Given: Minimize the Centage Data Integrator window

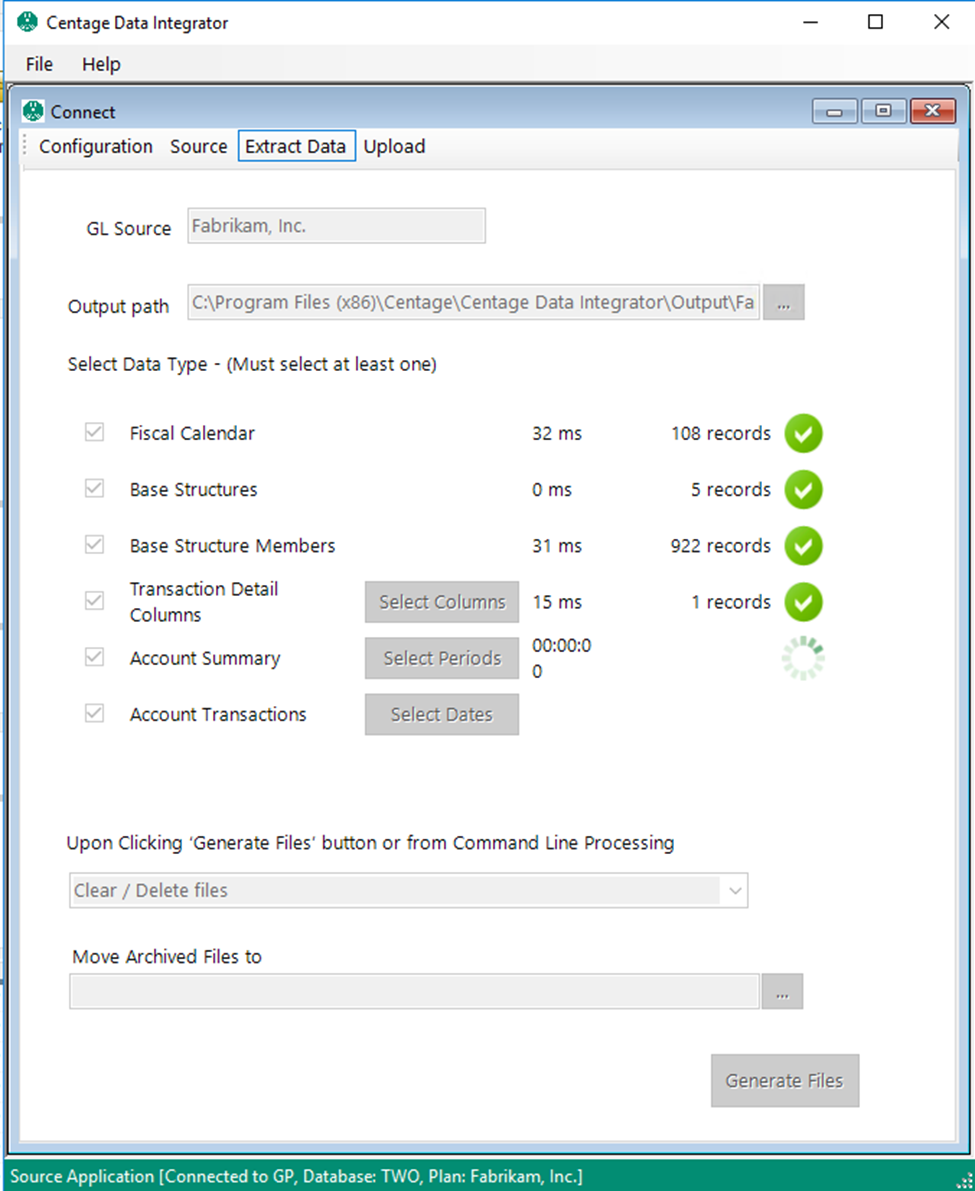Looking at the screenshot, I should (x=811, y=22).
